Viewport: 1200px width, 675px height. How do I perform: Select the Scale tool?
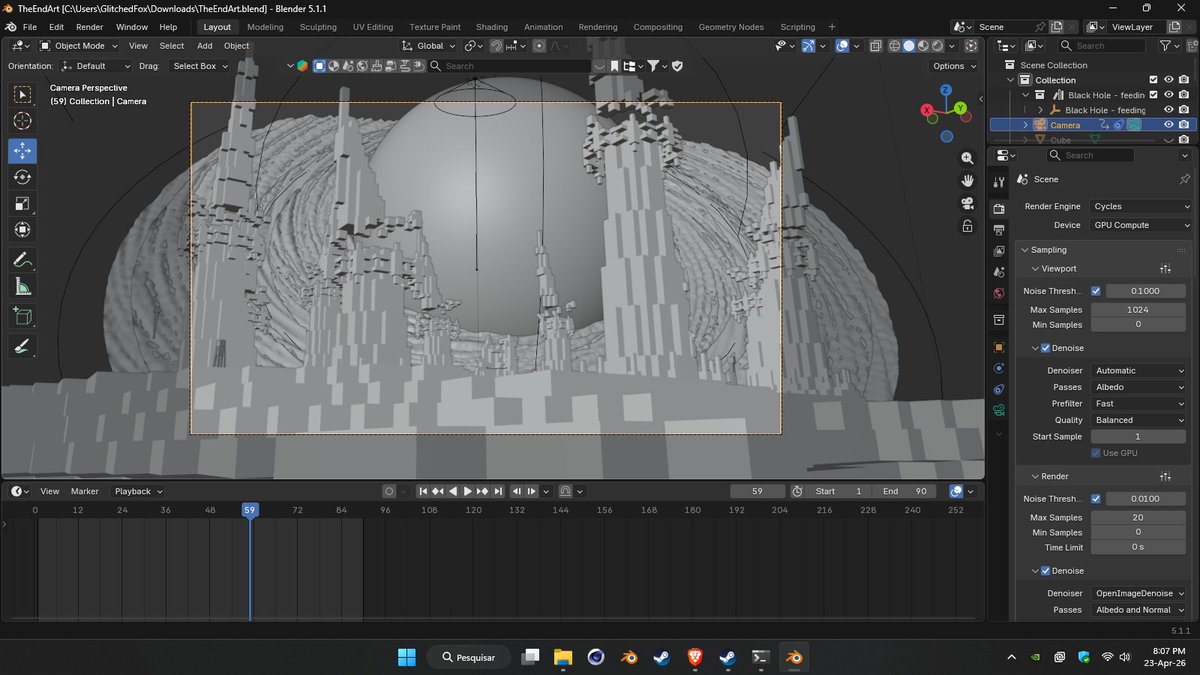point(22,204)
